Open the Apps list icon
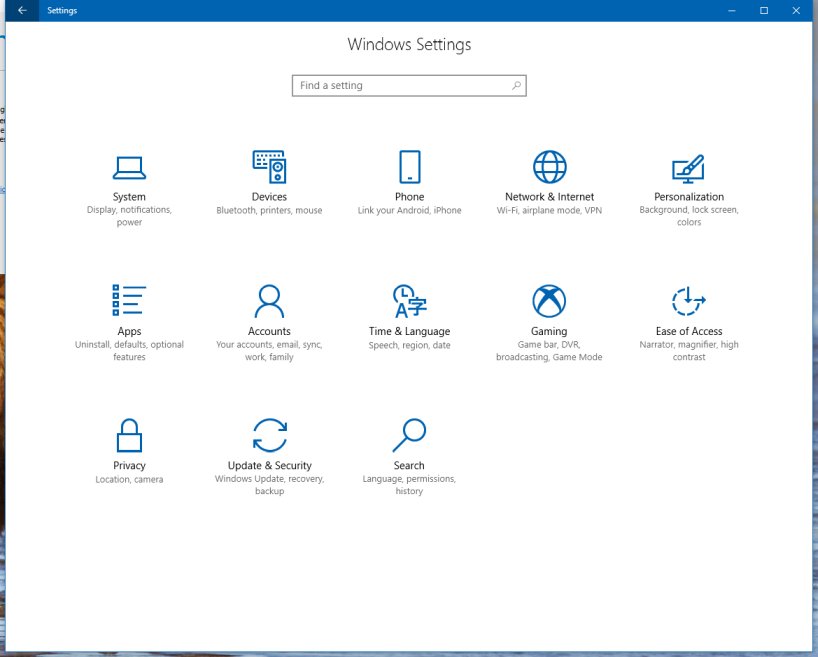Screen dimensions: 818x657 [129, 300]
